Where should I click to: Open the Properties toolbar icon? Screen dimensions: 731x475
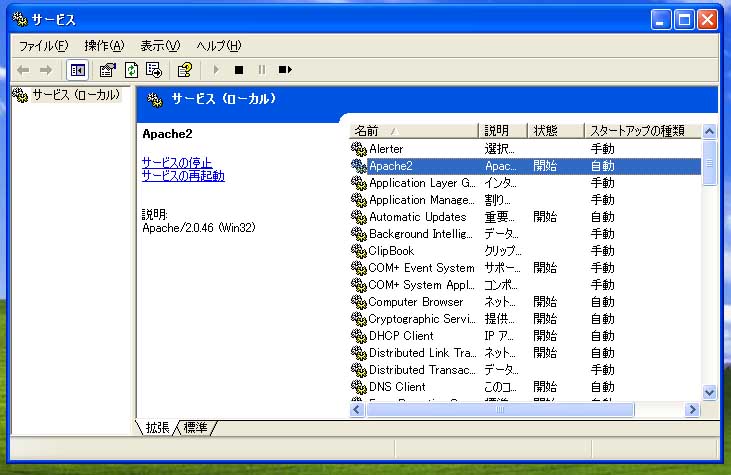108,70
